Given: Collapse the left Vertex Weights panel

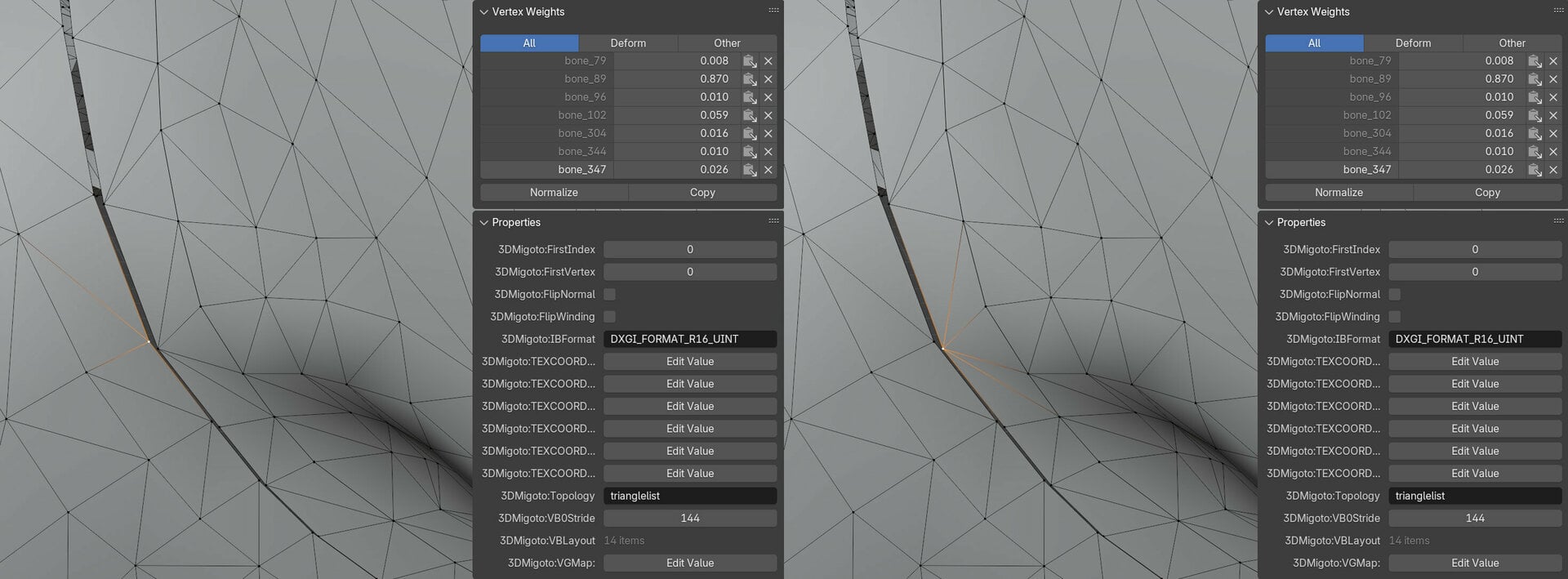Looking at the screenshot, I should click(x=483, y=12).
